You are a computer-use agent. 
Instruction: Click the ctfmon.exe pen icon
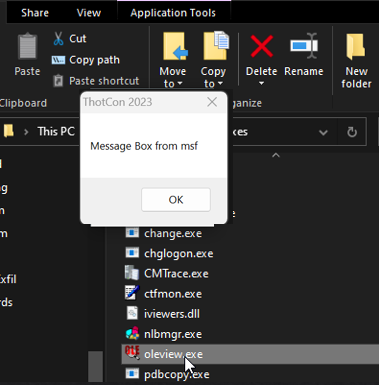[x=132, y=293]
